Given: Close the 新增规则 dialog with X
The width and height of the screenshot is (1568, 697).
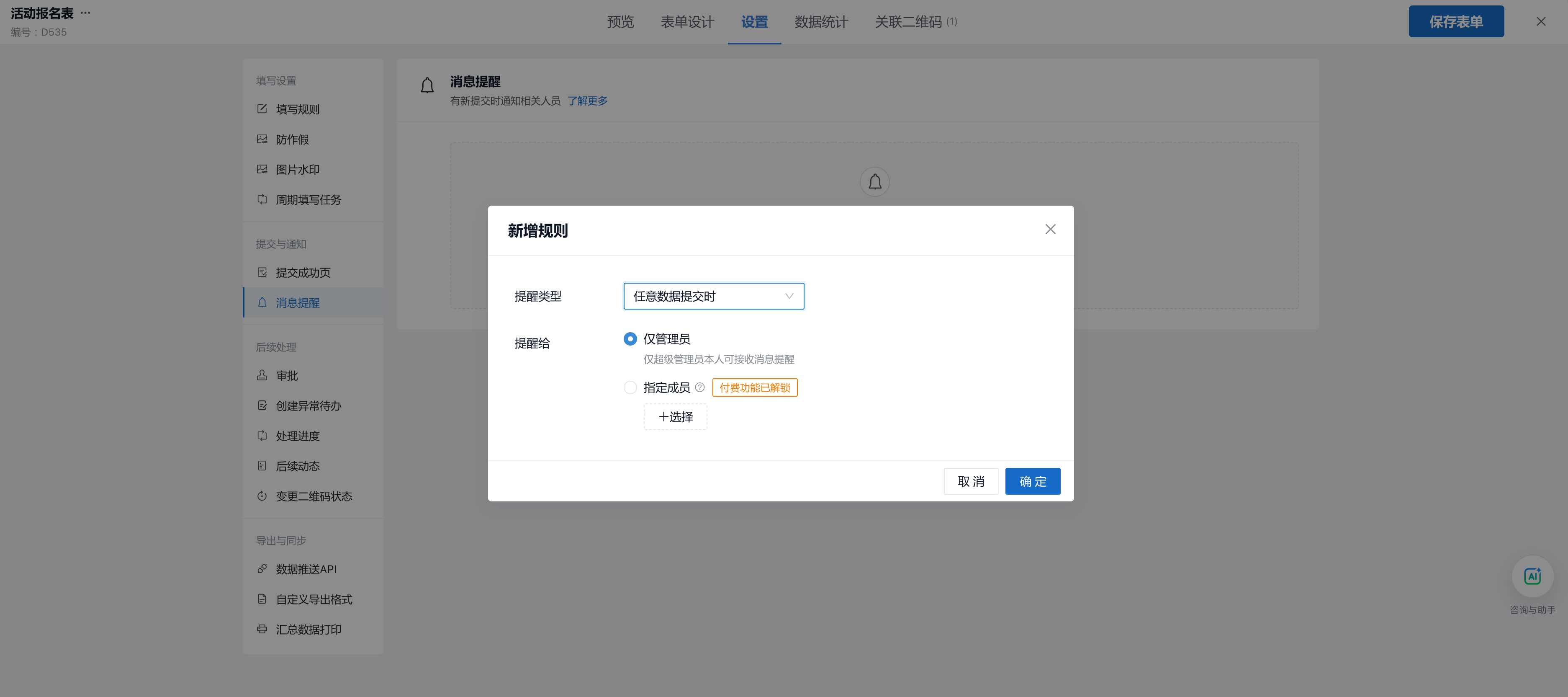Looking at the screenshot, I should pyautogui.click(x=1050, y=229).
